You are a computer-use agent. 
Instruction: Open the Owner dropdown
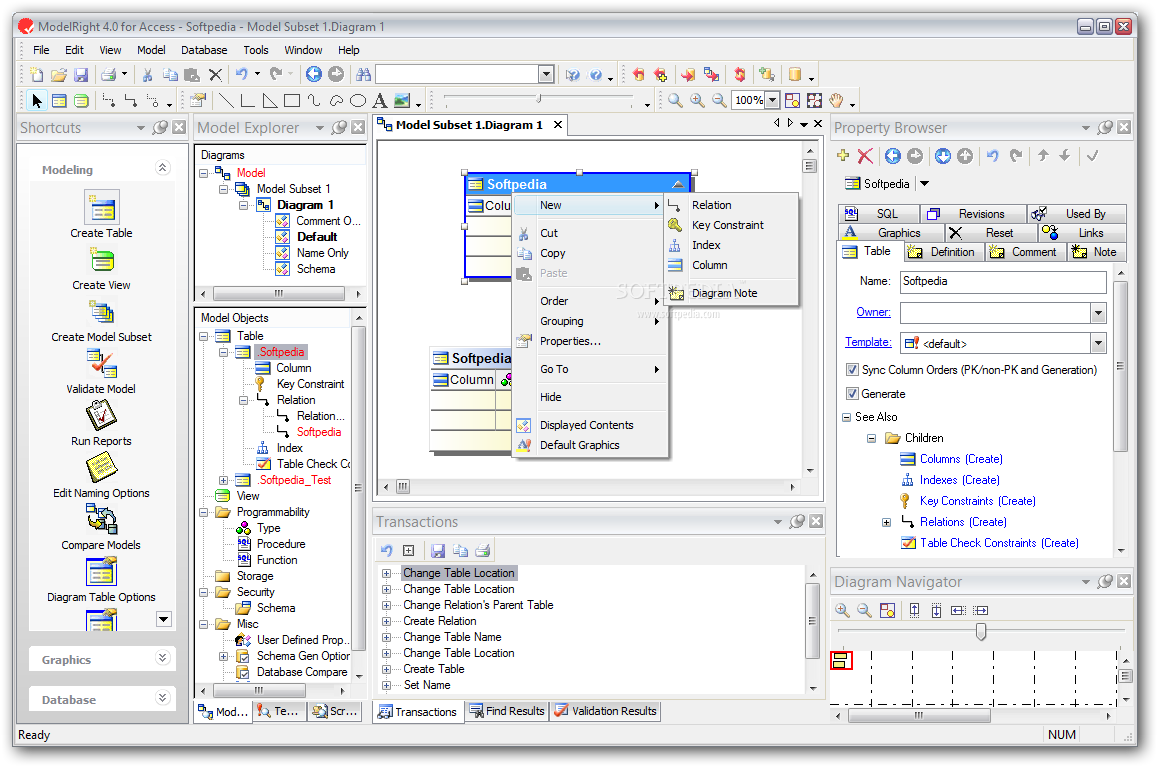1098,313
